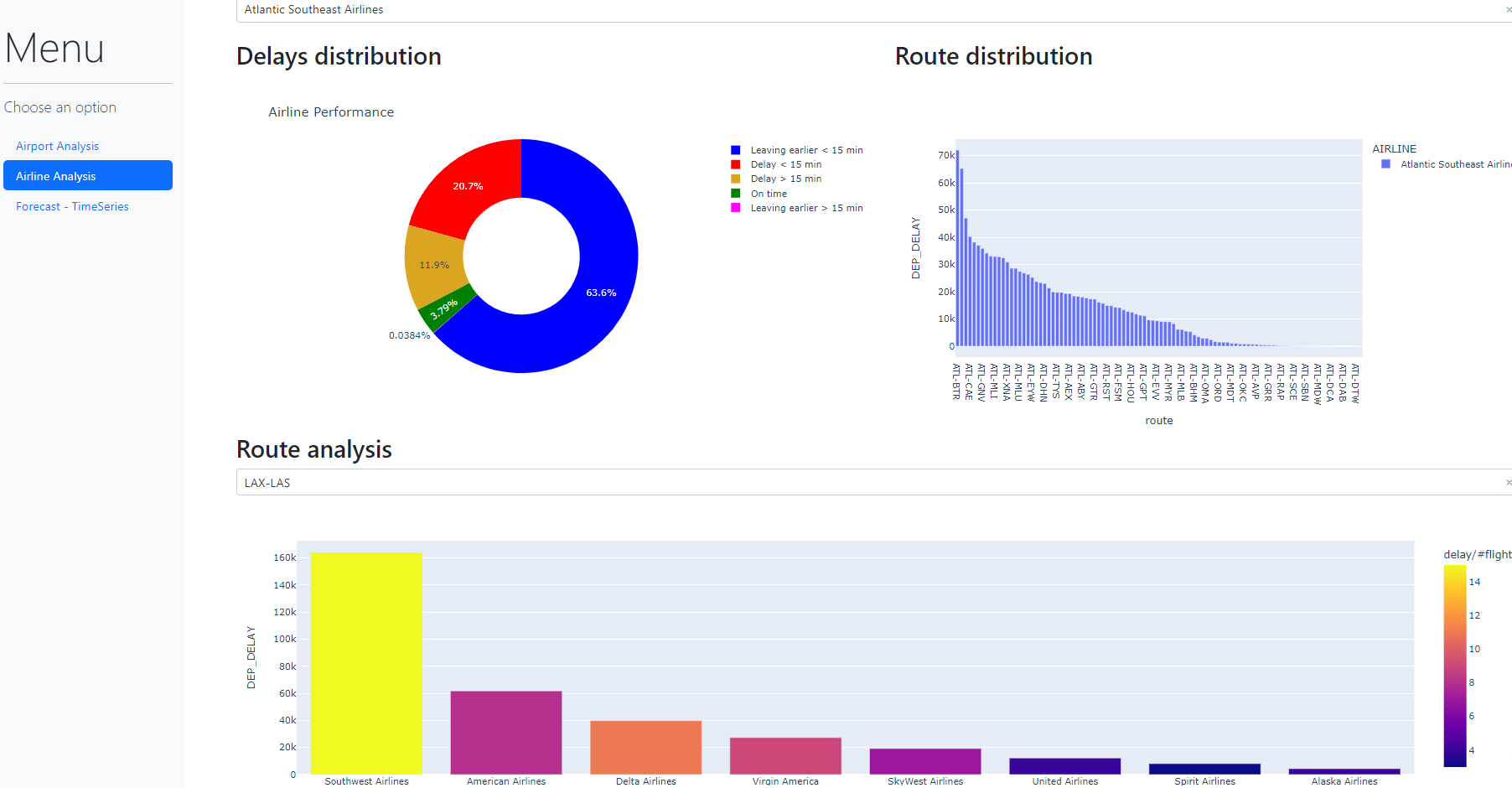Click the green 3.79% donut slice
Image resolution: width=1512 pixels, height=788 pixels.
coord(445,308)
